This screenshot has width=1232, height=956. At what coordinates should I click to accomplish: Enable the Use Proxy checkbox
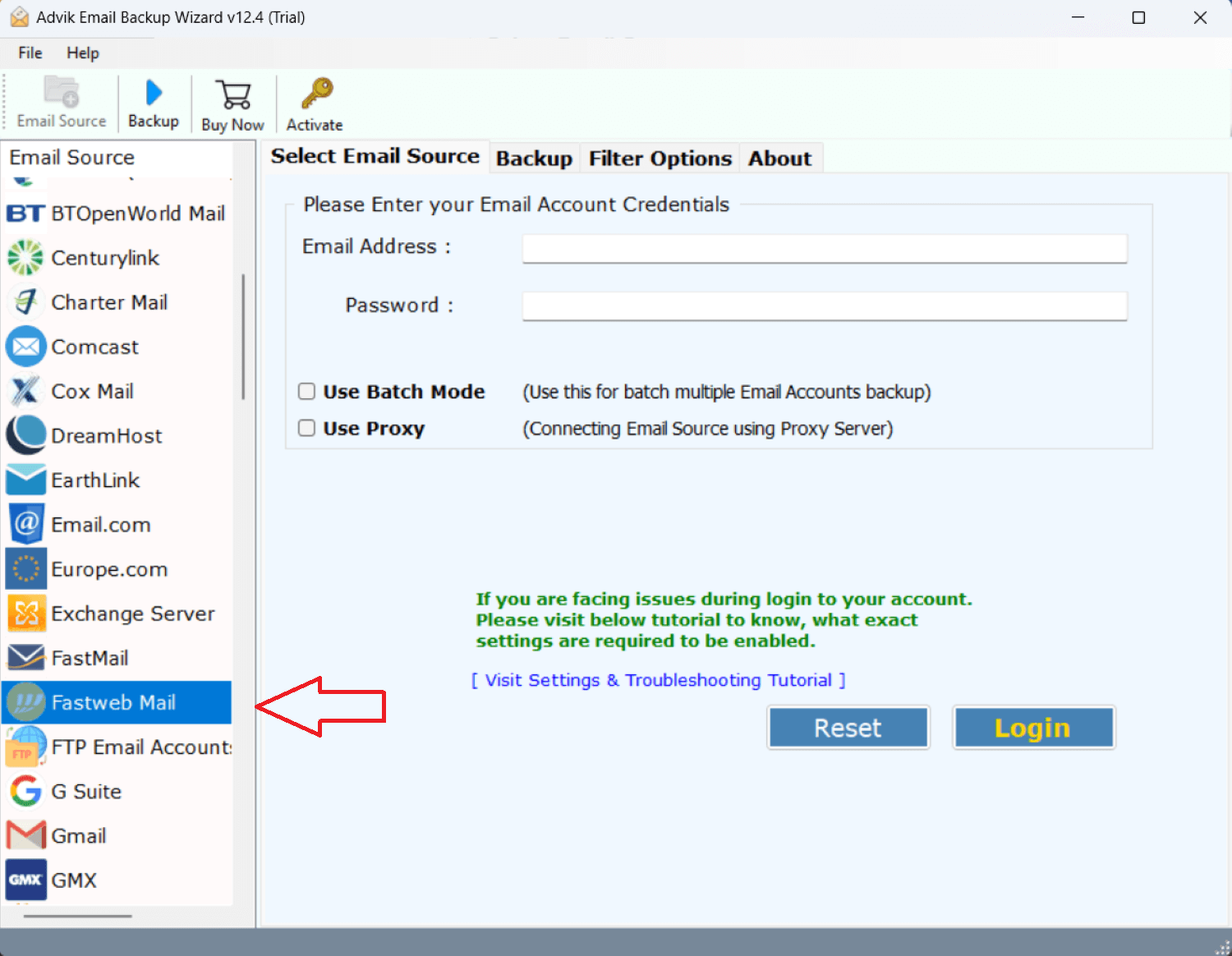306,428
